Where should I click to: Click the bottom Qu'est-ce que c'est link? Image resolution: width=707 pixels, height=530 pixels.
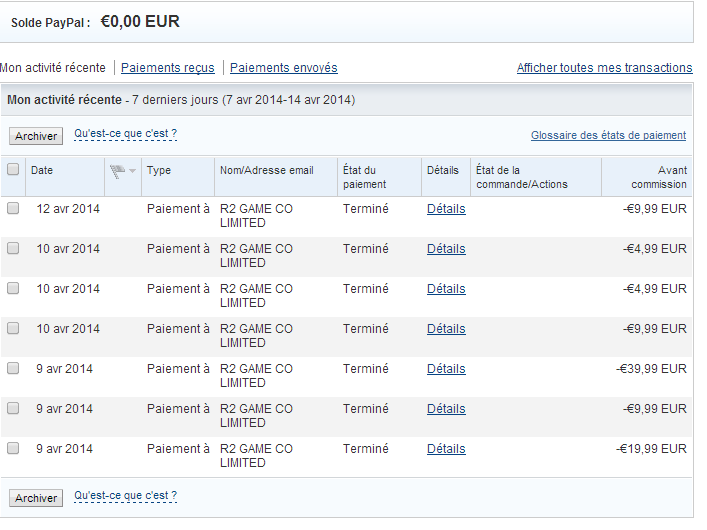(x=125, y=495)
